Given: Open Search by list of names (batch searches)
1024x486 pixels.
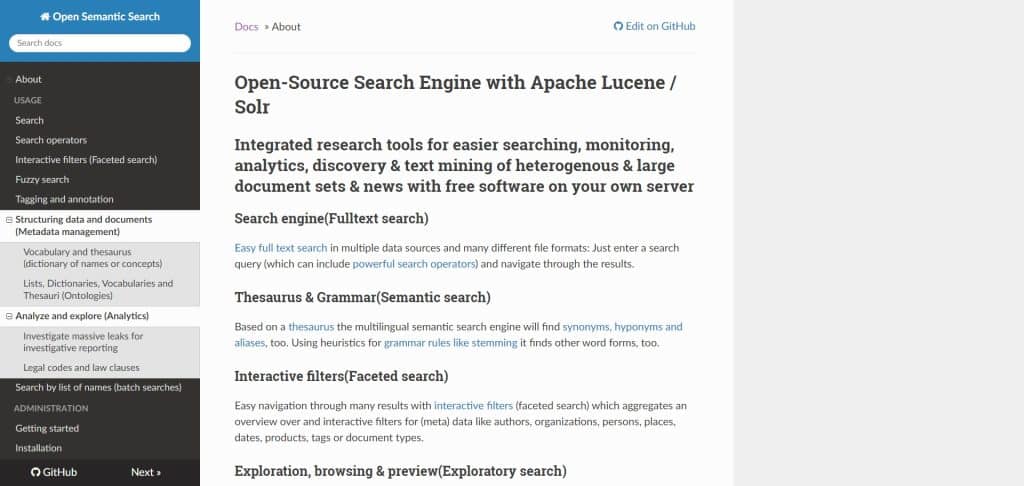Looking at the screenshot, I should pyautogui.click(x=98, y=388).
